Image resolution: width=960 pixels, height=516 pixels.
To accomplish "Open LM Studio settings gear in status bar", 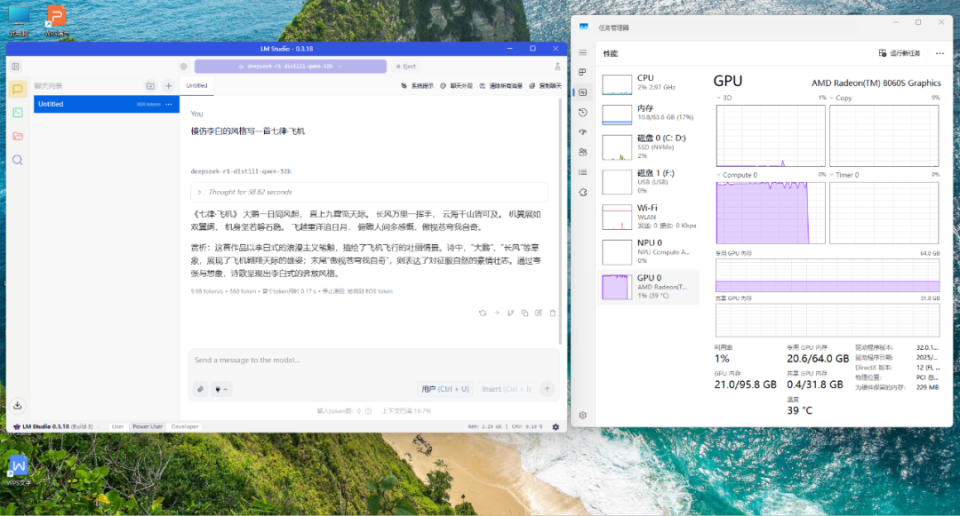I will [556, 427].
